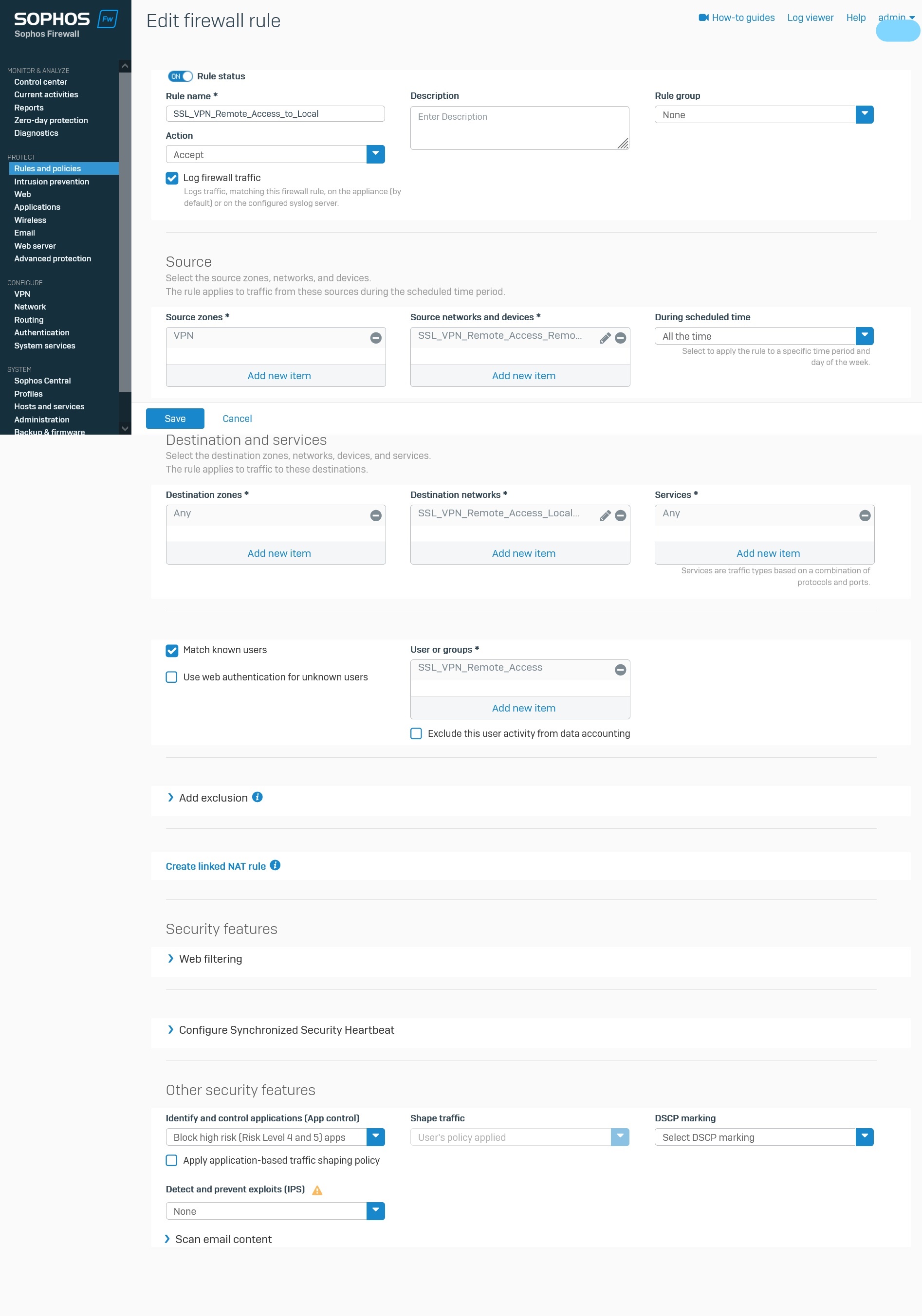Open the Rule group dropdown
This screenshot has height=1316, width=922.
764,115
